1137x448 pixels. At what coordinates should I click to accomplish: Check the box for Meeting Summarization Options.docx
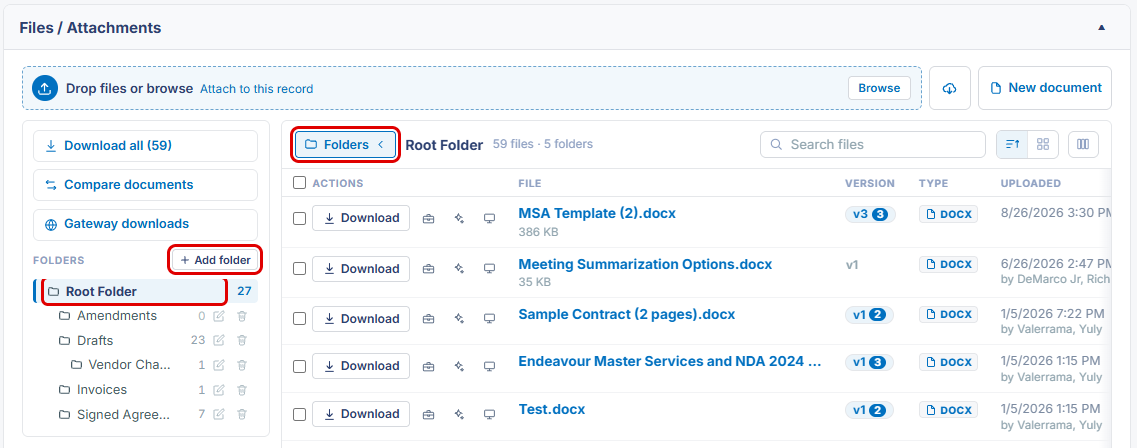point(299,268)
